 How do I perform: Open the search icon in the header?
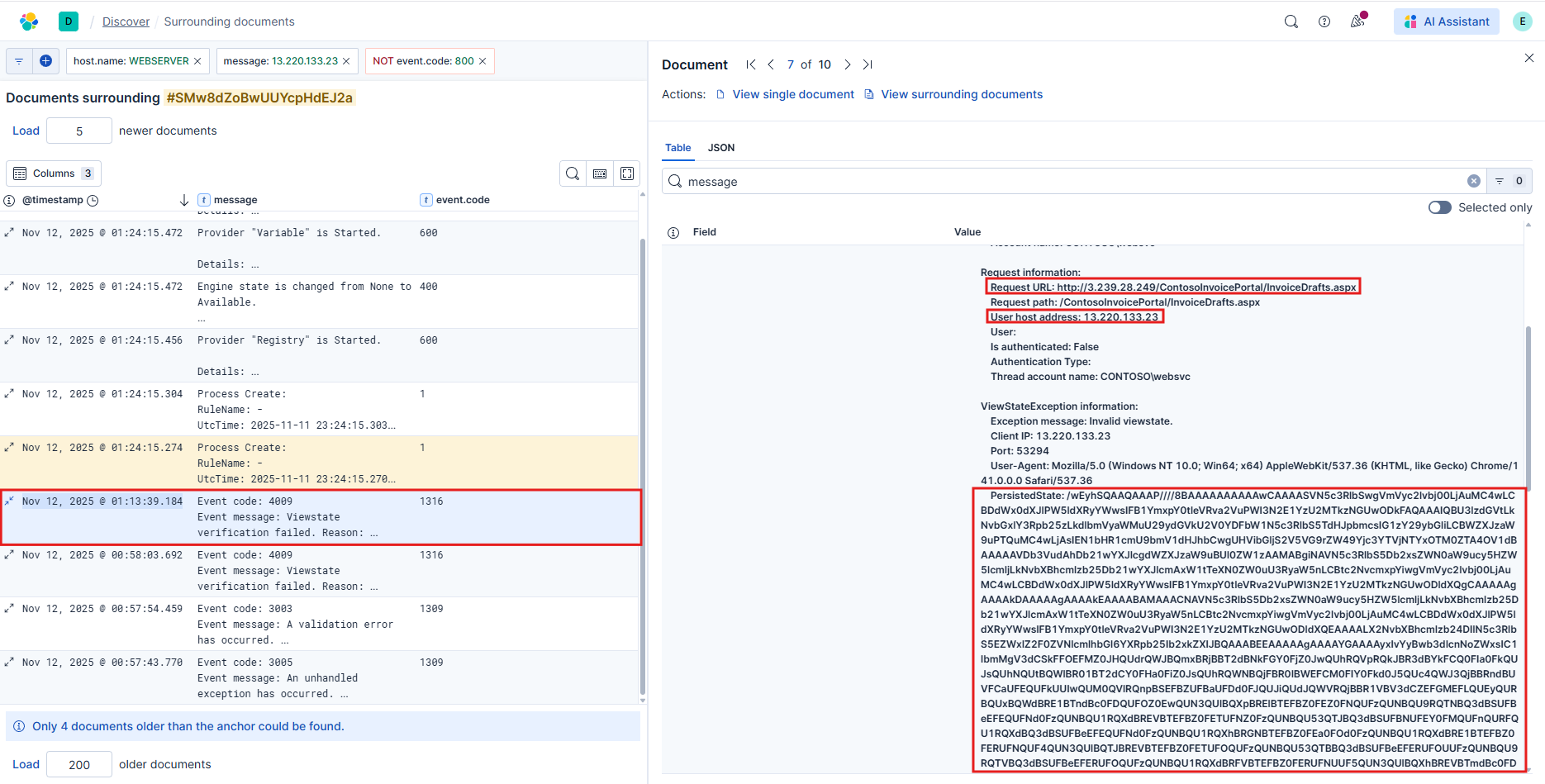[1291, 21]
